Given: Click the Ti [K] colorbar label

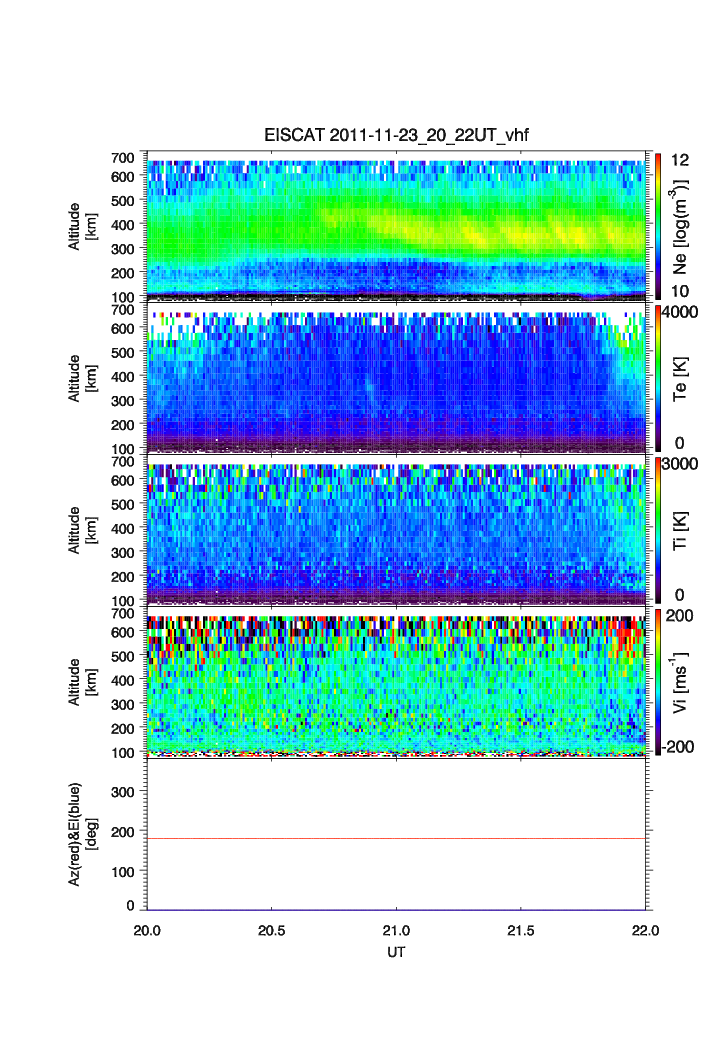Looking at the screenshot, I should pyautogui.click(x=680, y=531).
